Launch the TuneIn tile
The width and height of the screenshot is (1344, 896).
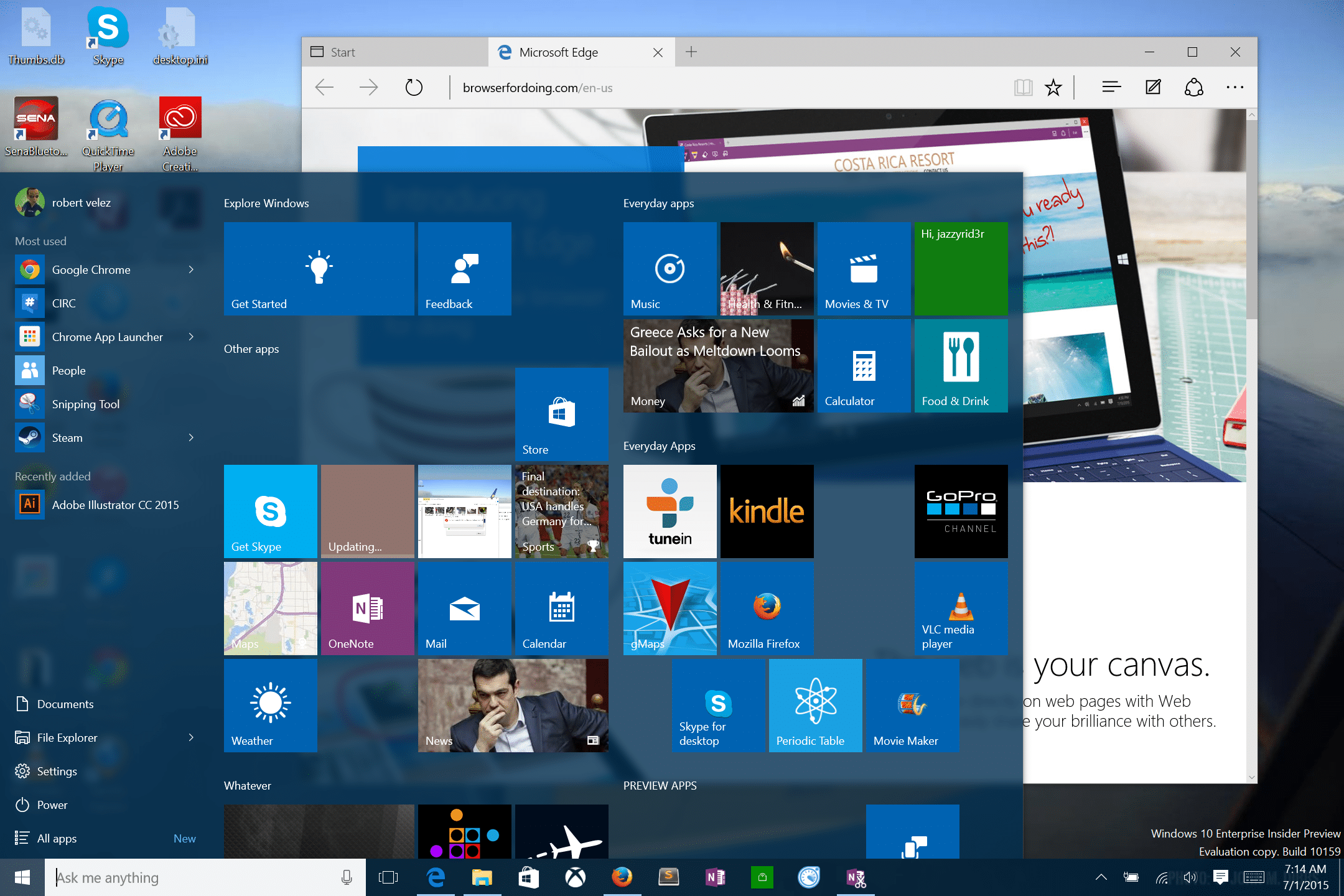(670, 511)
